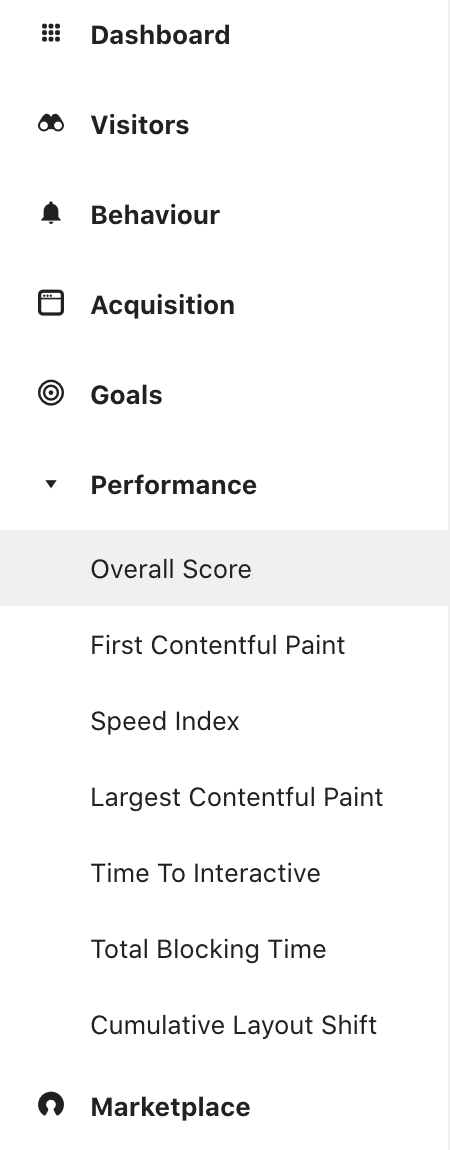The height and width of the screenshot is (1150, 450).
Task: Click the Visitors binoculars icon
Action: pos(51,124)
